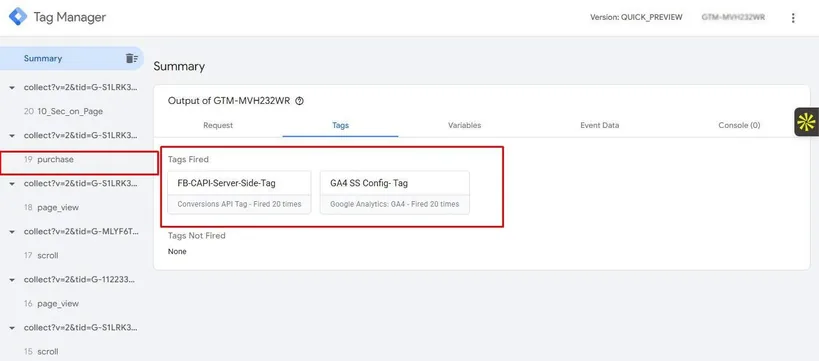Switch to the Event Data tab
Screen dimensions: 819x361
tap(600, 125)
